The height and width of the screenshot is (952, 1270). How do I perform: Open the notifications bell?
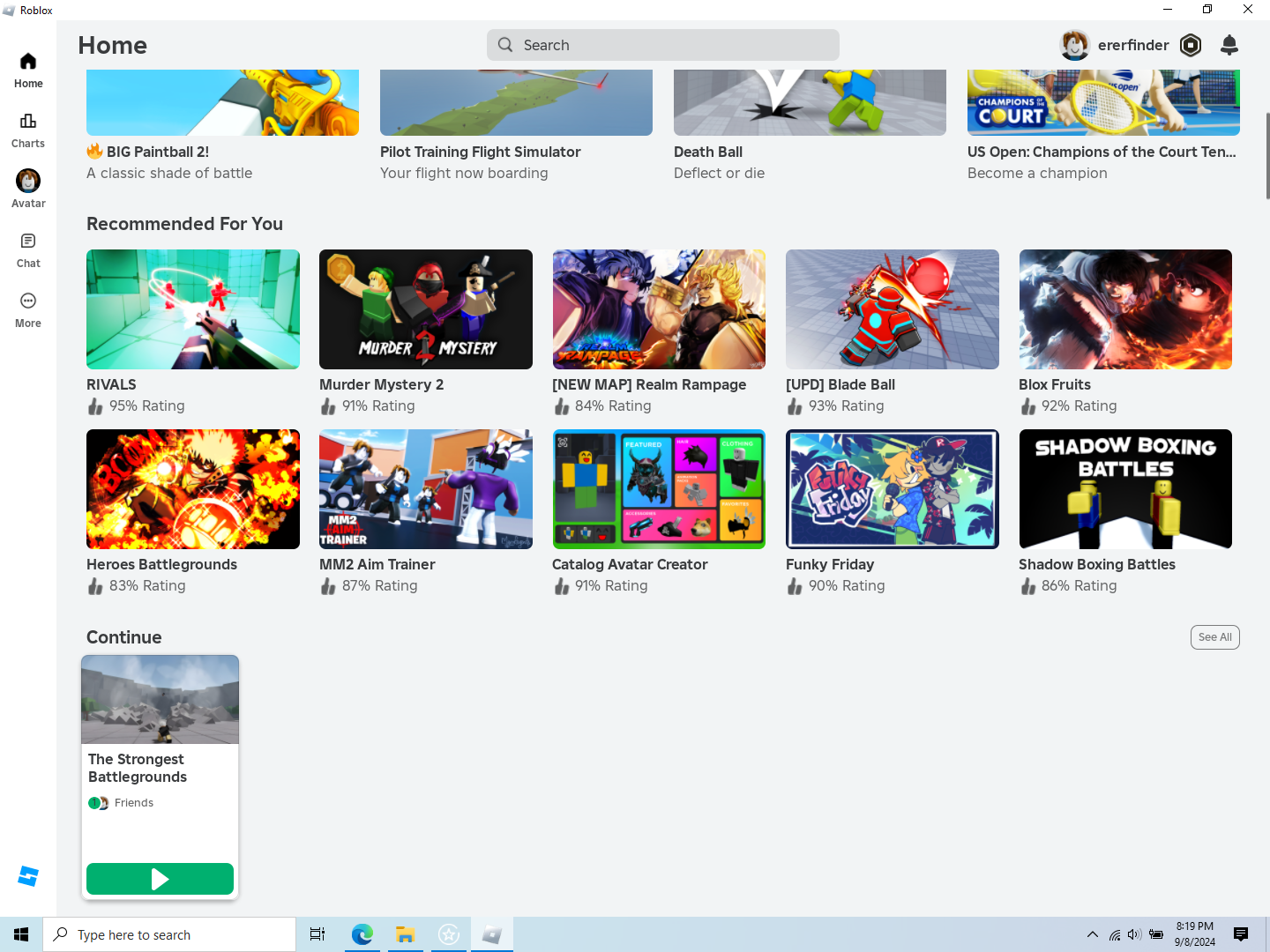pos(1229,45)
